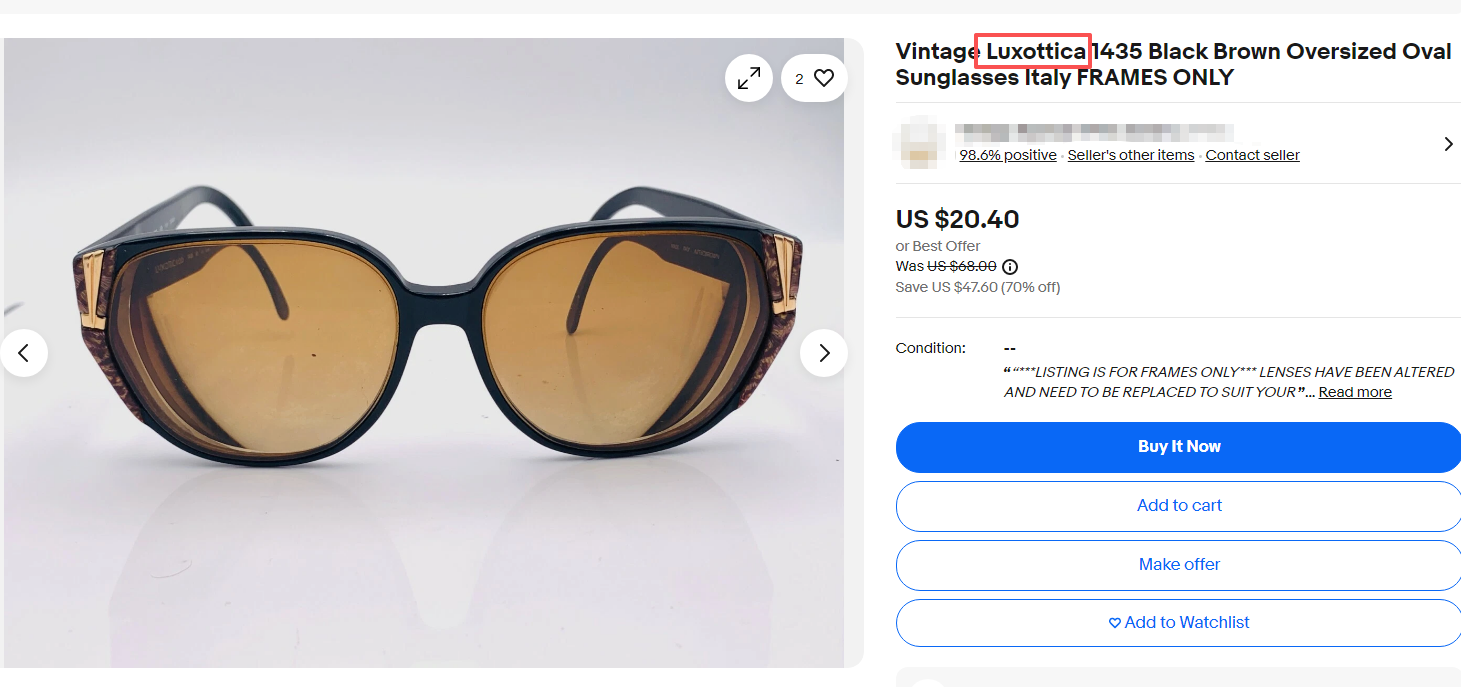
Task: Add this listing to the Watchlist
Action: [x=1179, y=623]
